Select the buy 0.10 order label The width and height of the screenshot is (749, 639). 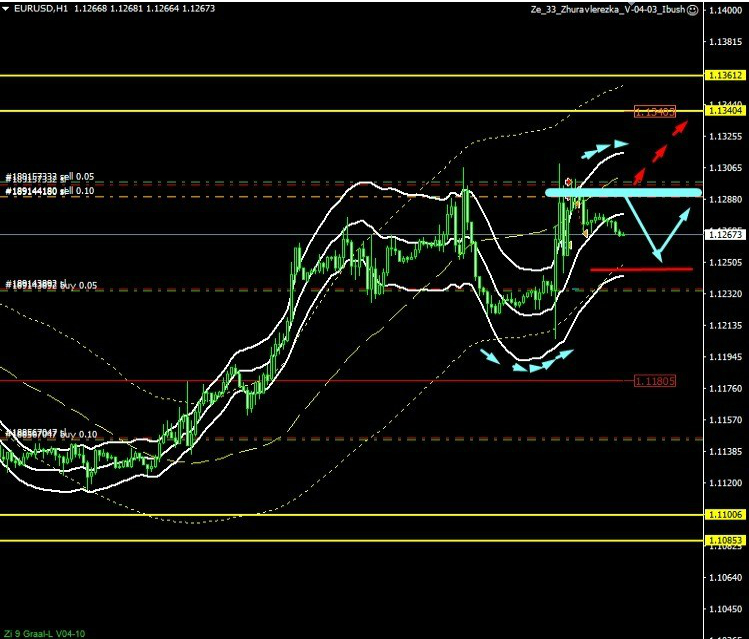point(50,433)
